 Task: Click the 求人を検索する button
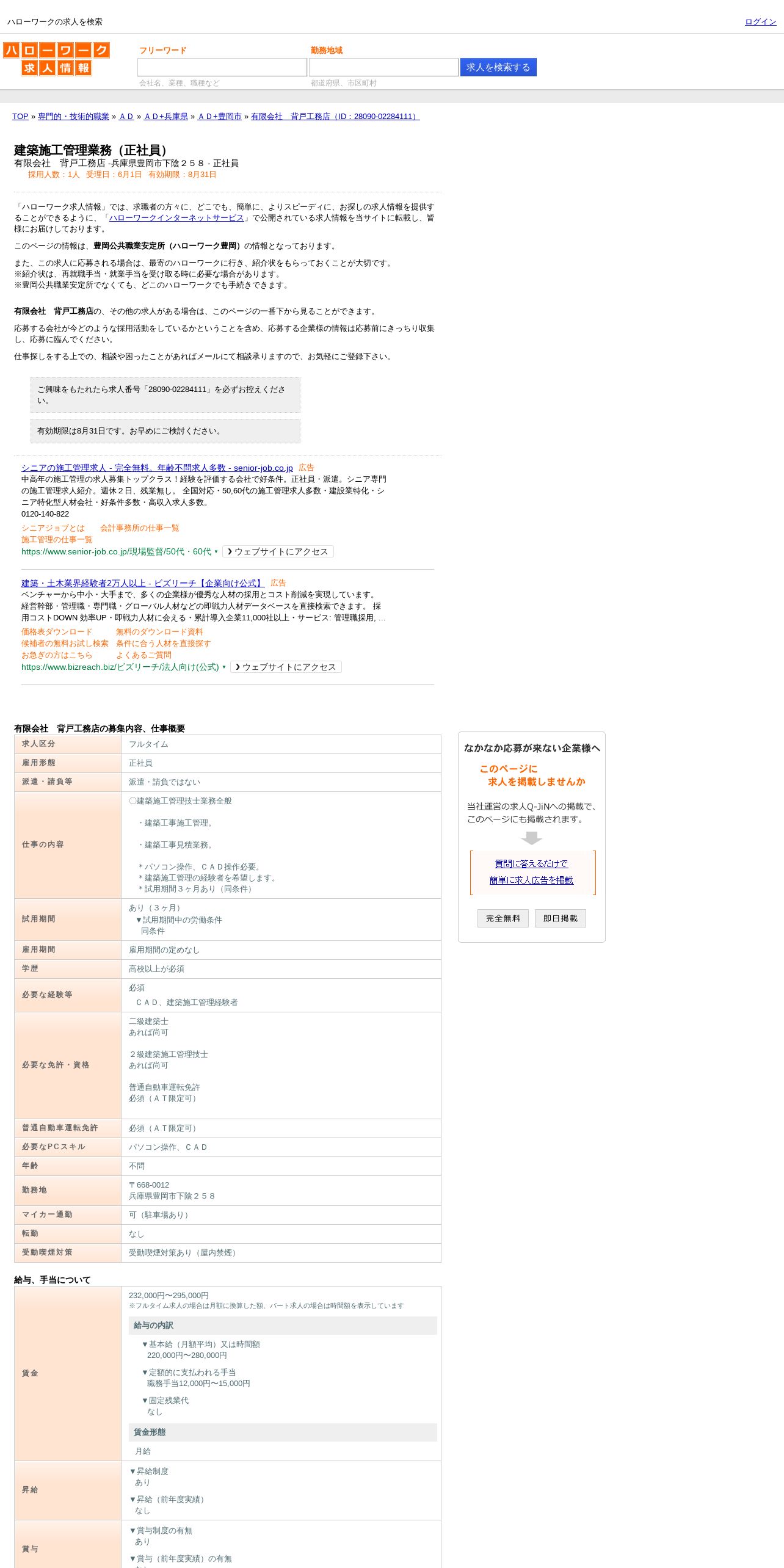point(498,67)
